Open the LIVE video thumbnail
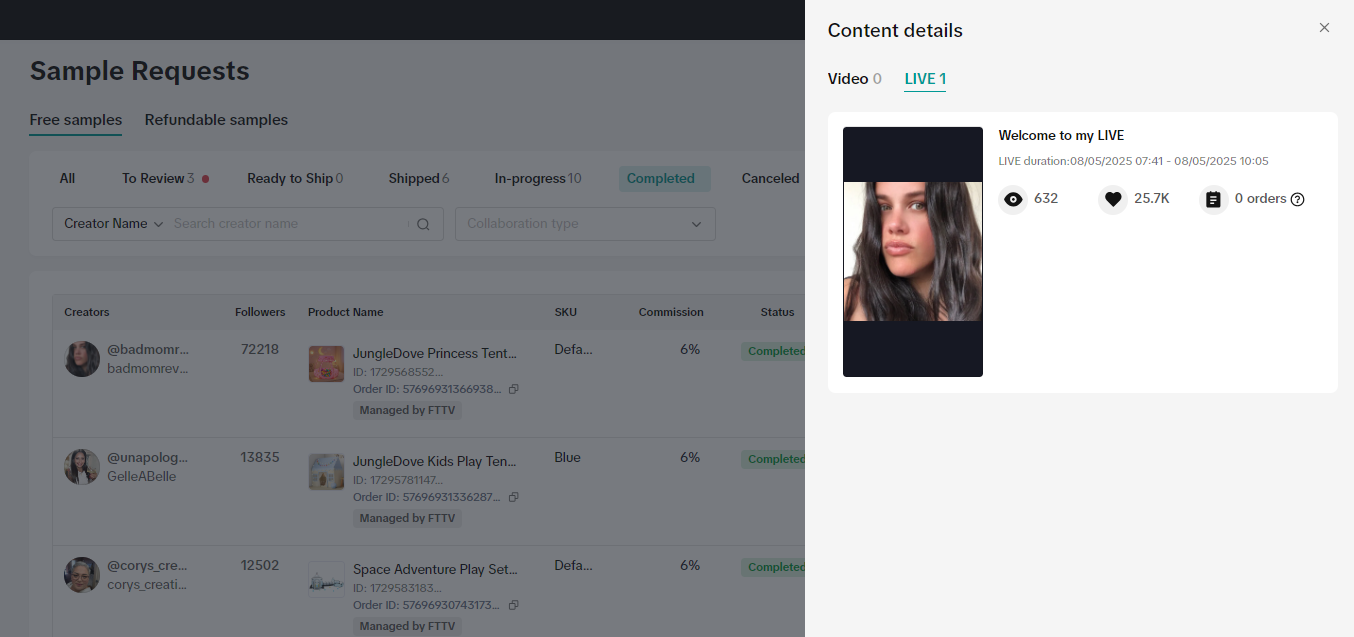 coord(912,252)
